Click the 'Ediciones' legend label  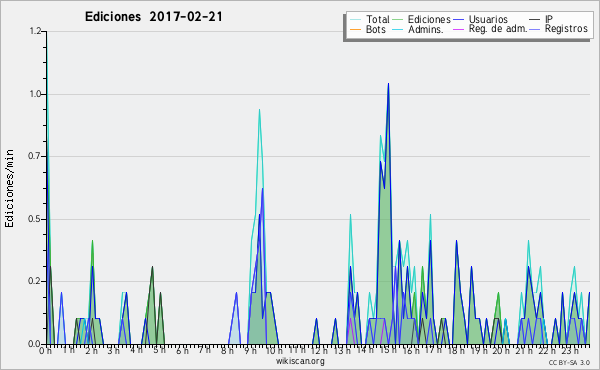click(x=429, y=19)
